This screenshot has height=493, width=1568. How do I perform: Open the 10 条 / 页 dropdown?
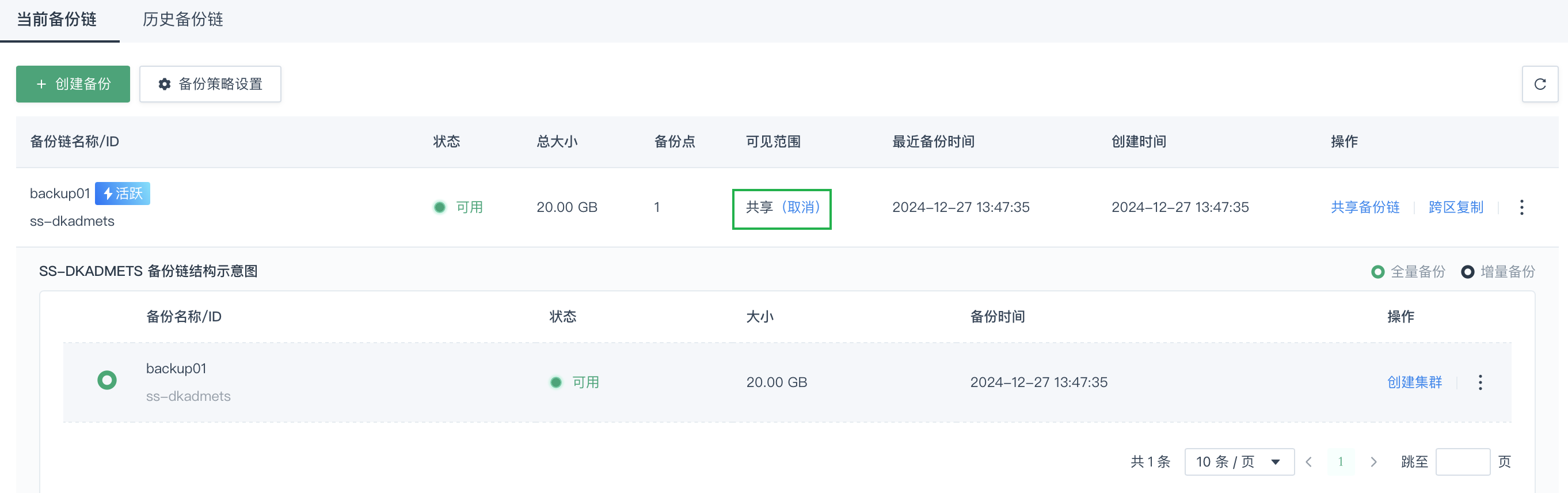(1239, 462)
